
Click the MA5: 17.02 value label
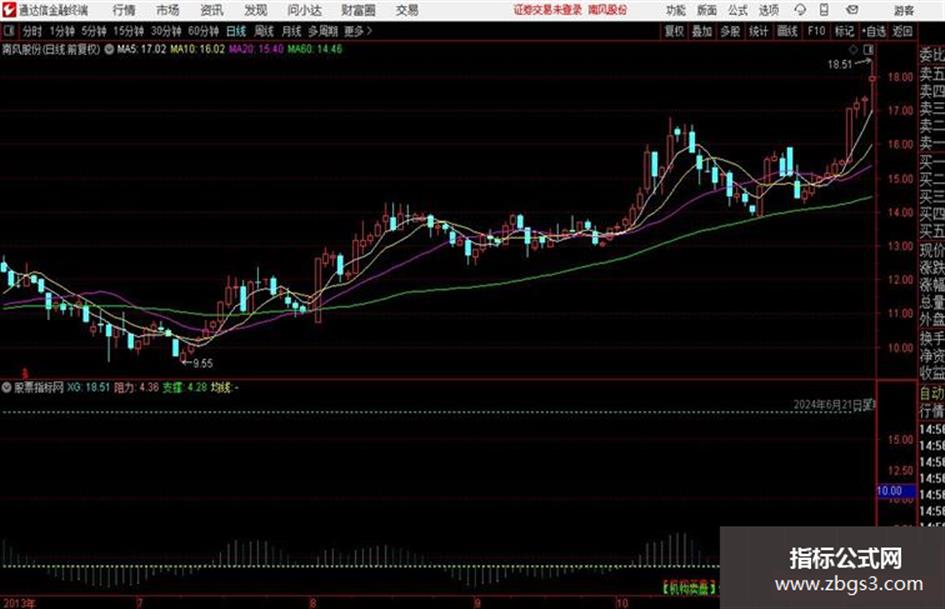(141, 49)
